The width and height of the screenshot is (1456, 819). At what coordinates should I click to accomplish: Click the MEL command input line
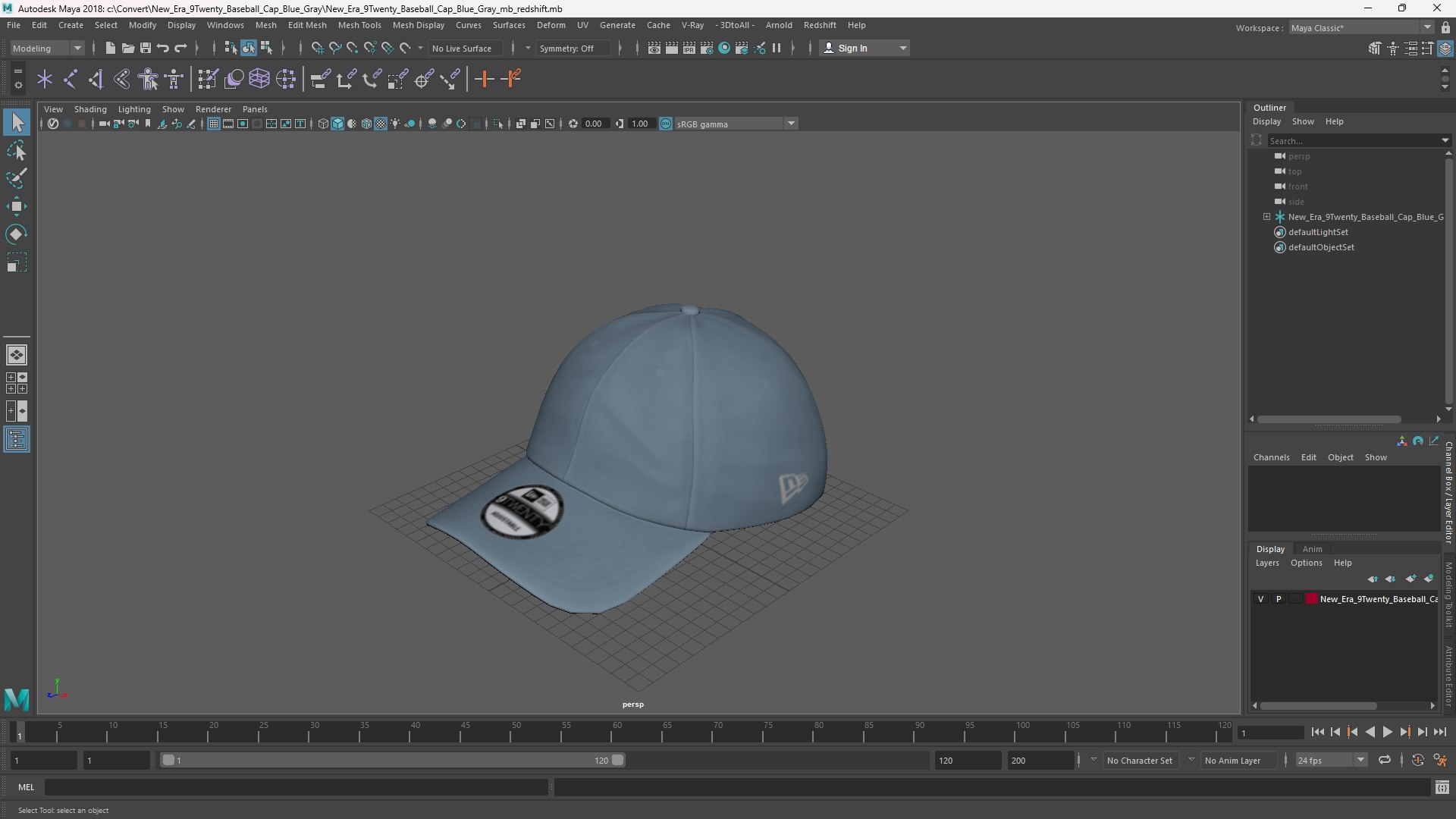(296, 787)
